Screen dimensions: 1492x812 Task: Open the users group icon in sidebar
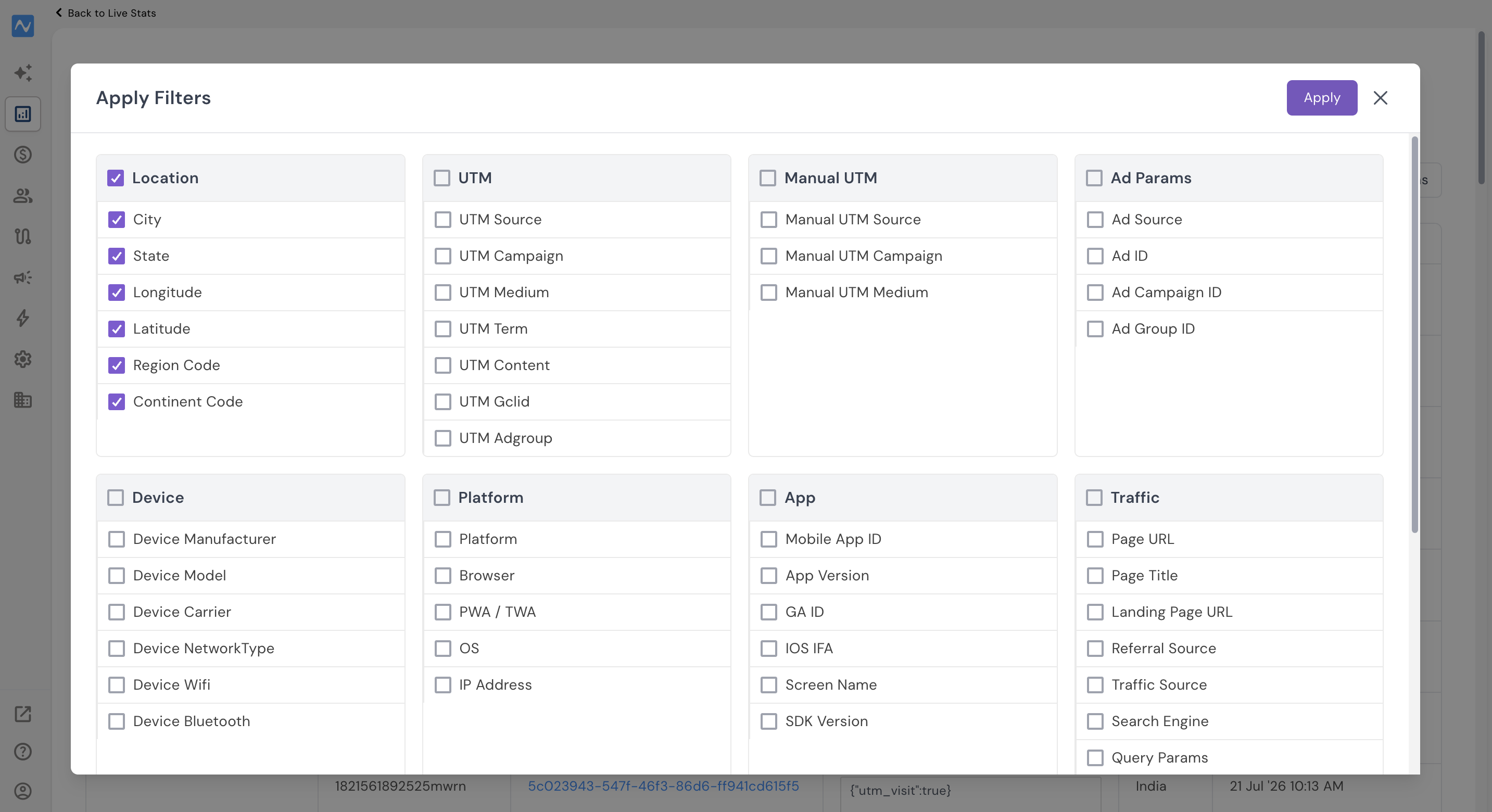pyautogui.click(x=22, y=196)
